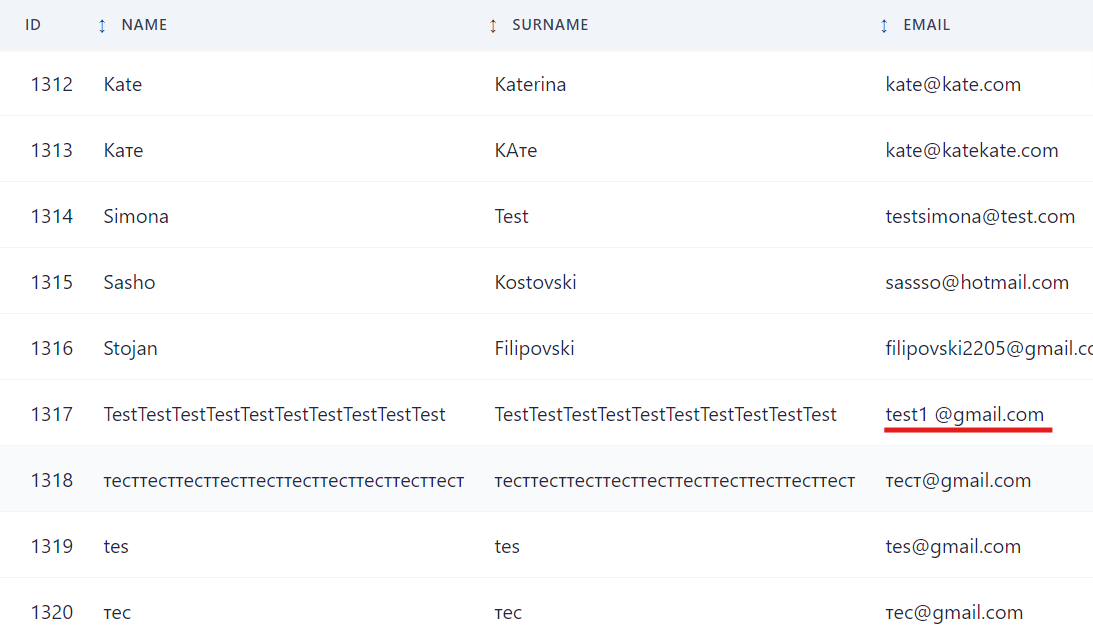Select the name Stojan
Screen dimensions: 1093x643
(x=131, y=348)
